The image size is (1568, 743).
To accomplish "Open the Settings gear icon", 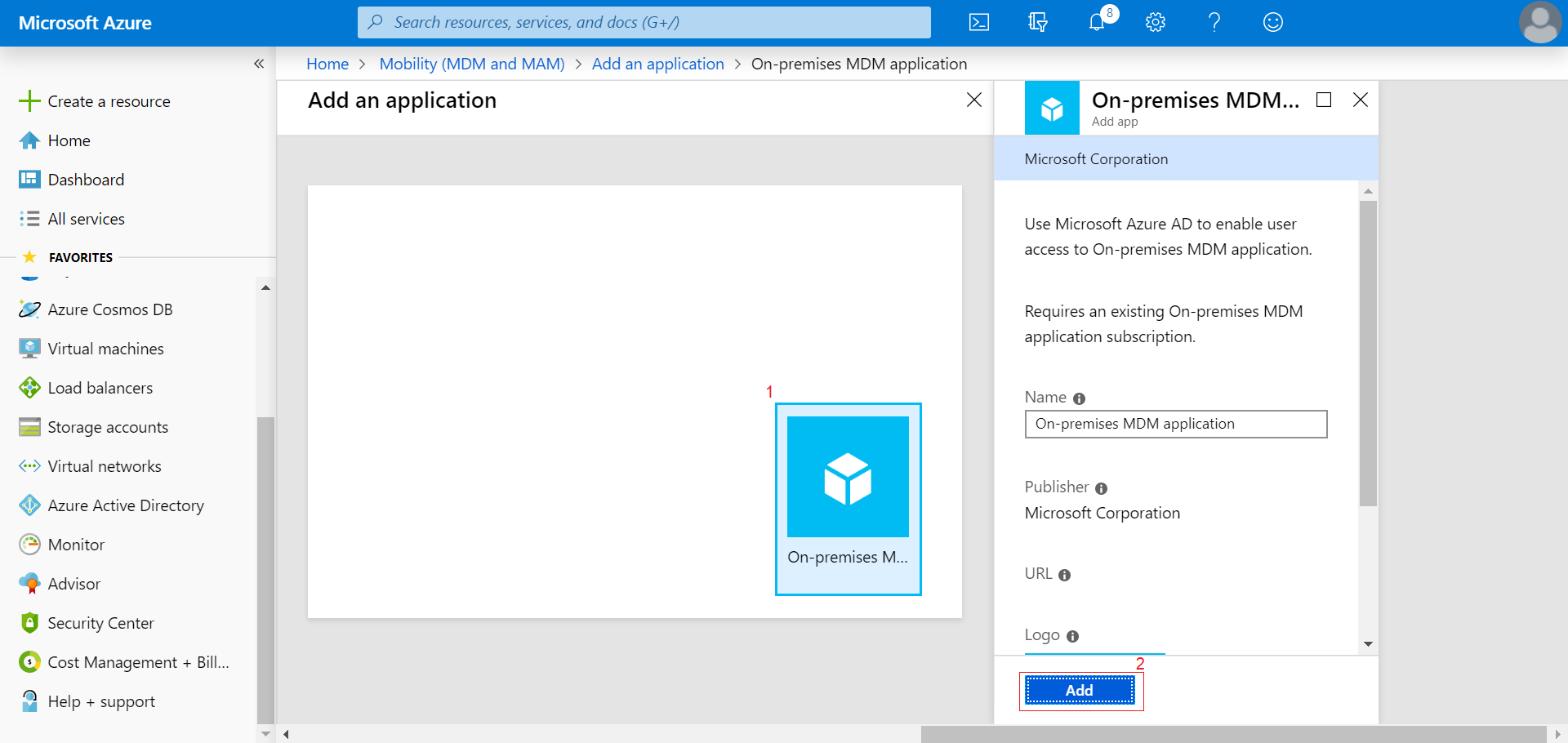I will coord(1156,22).
